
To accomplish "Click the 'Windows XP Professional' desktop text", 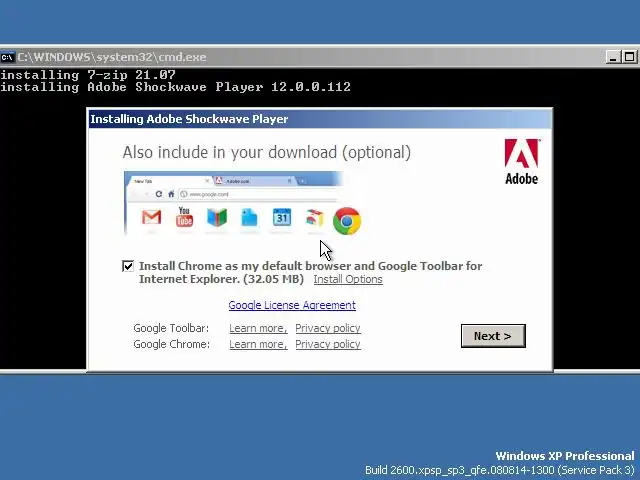I will point(565,456).
